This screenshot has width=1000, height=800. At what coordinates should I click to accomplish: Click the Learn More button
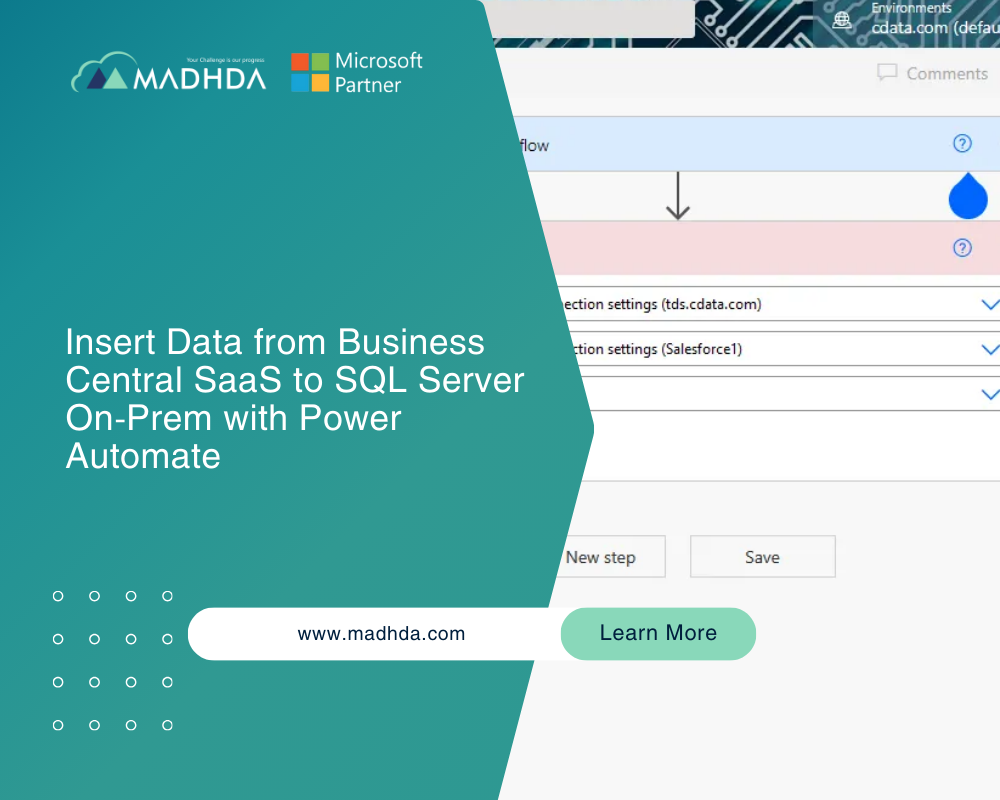point(658,633)
